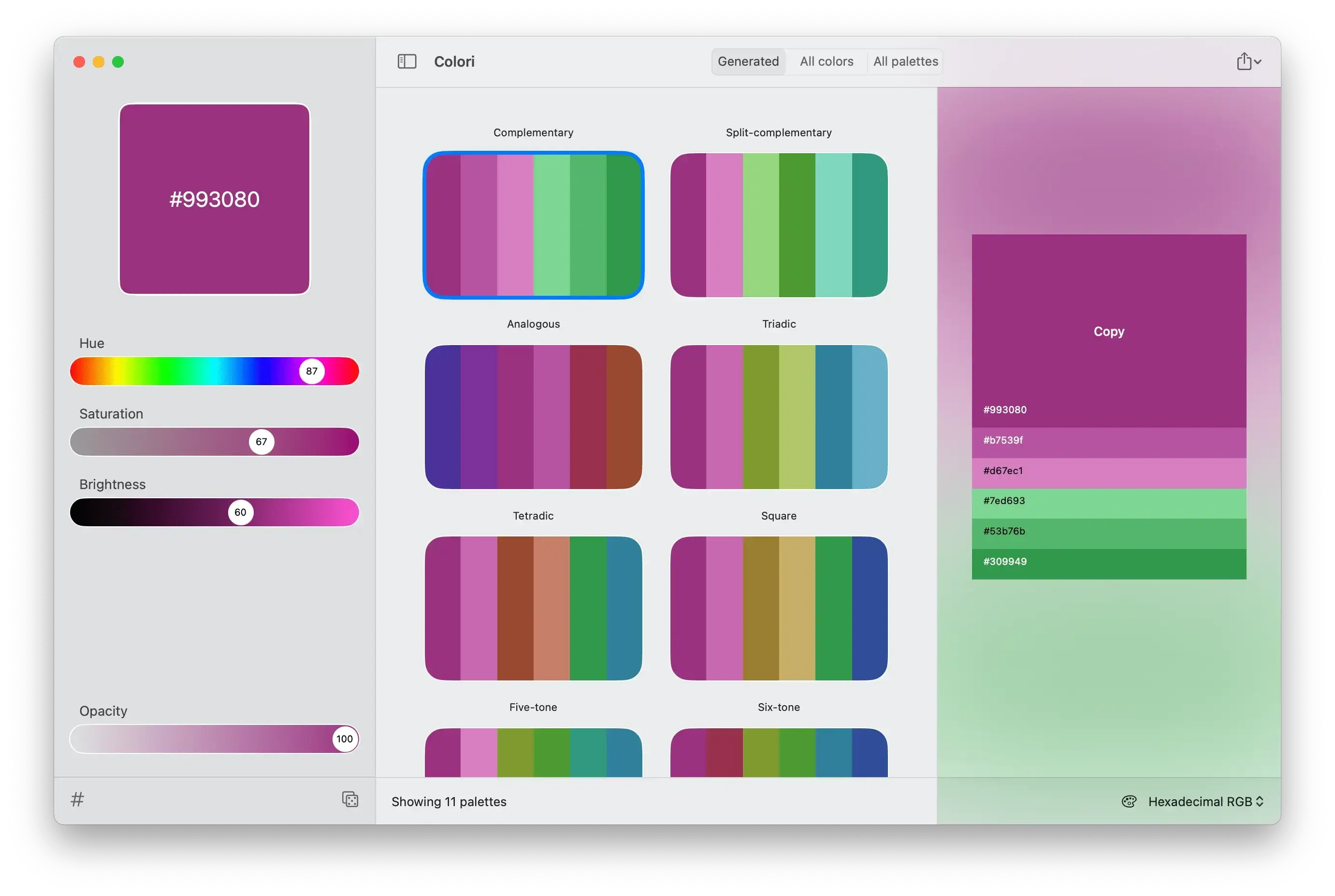1335x896 pixels.
Task: Click the random color dice icon
Action: tap(350, 799)
